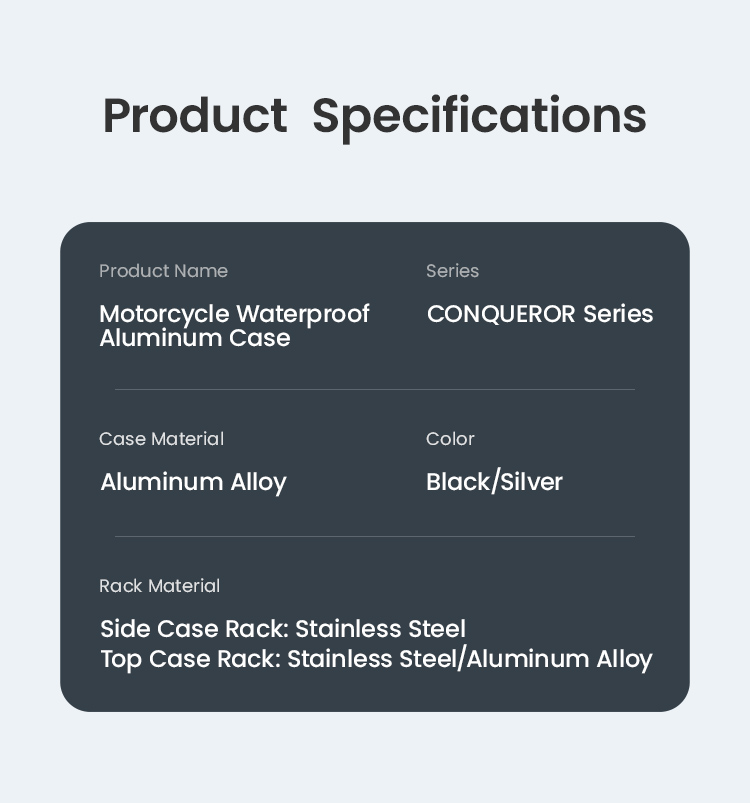
Task: Click the word "Motorcycle" in the product name
Action: 164,314
